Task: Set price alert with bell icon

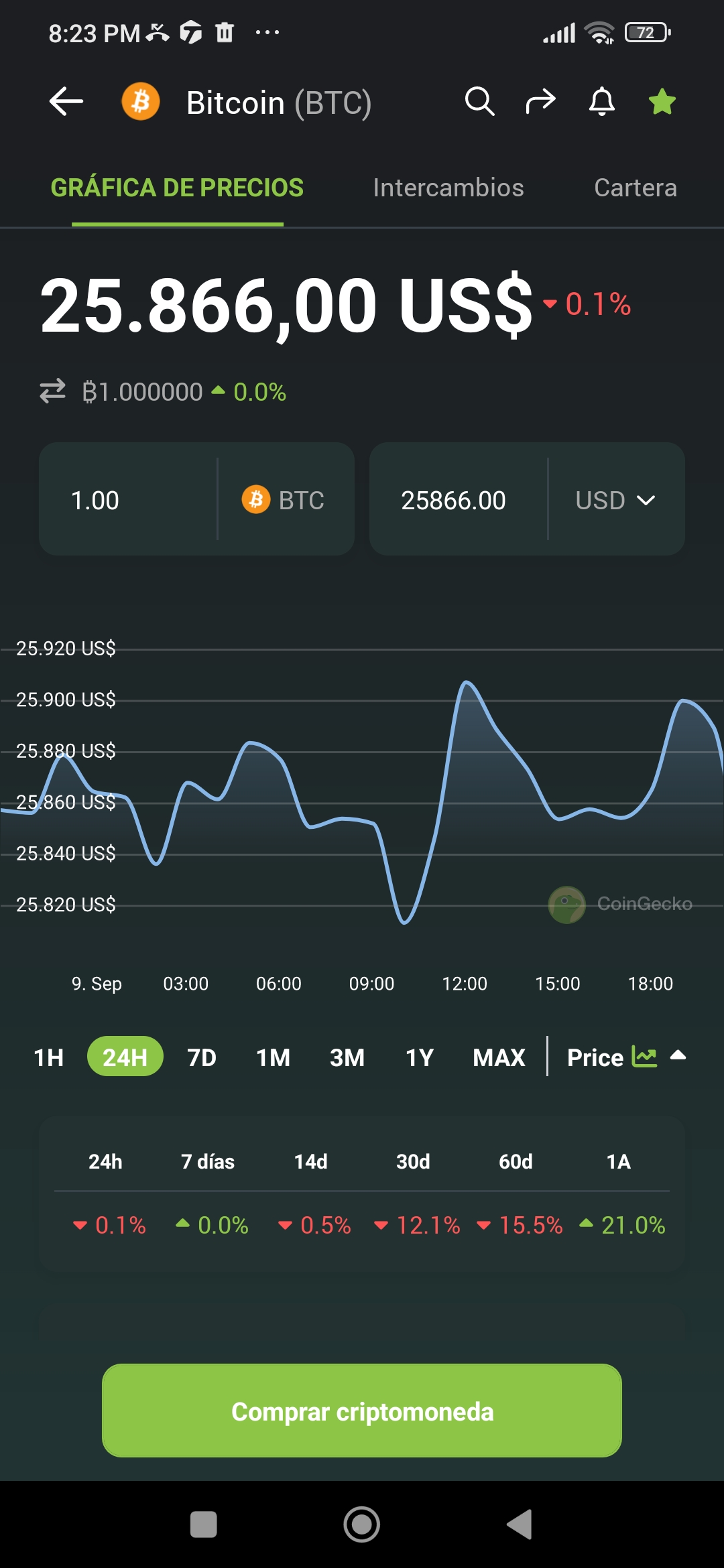Action: (602, 102)
